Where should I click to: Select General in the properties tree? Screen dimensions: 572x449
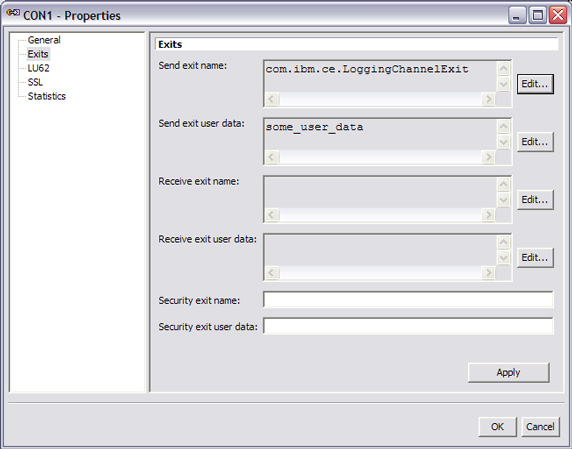coord(44,40)
